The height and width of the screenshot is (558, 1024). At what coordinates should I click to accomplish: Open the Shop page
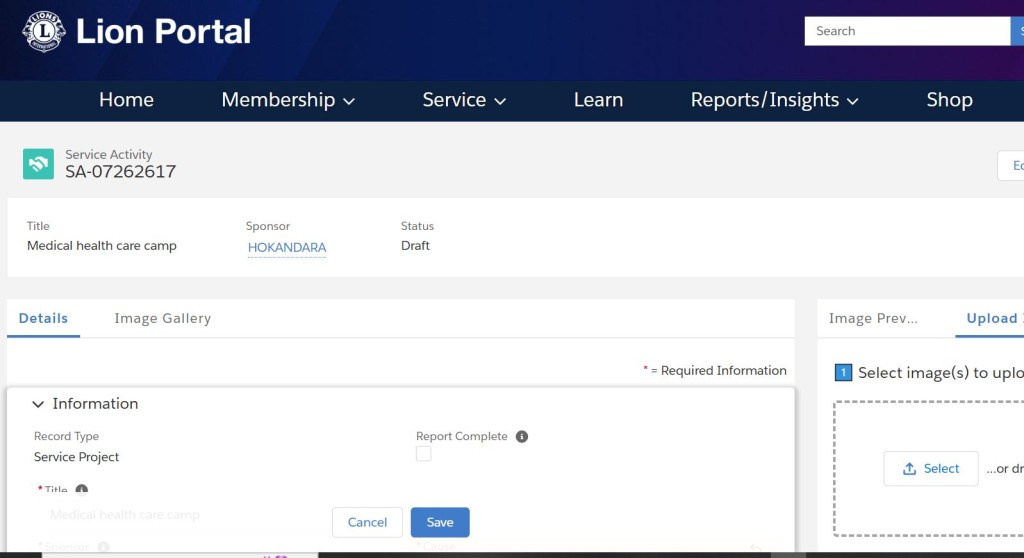point(950,100)
